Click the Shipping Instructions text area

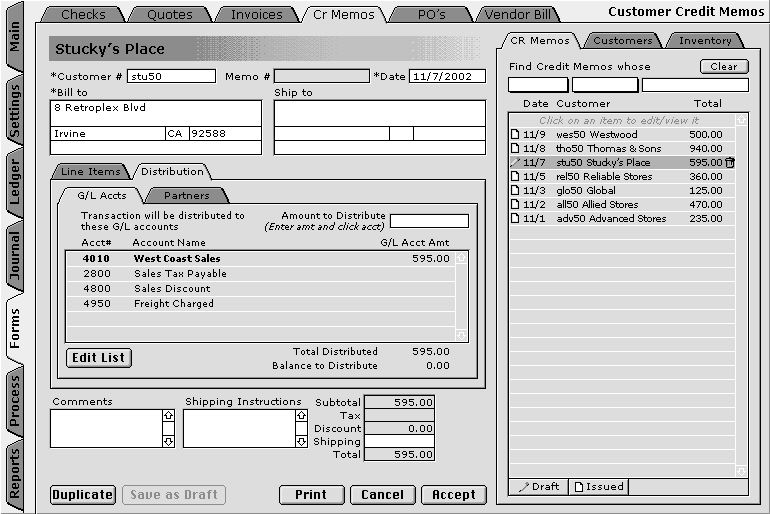point(240,429)
